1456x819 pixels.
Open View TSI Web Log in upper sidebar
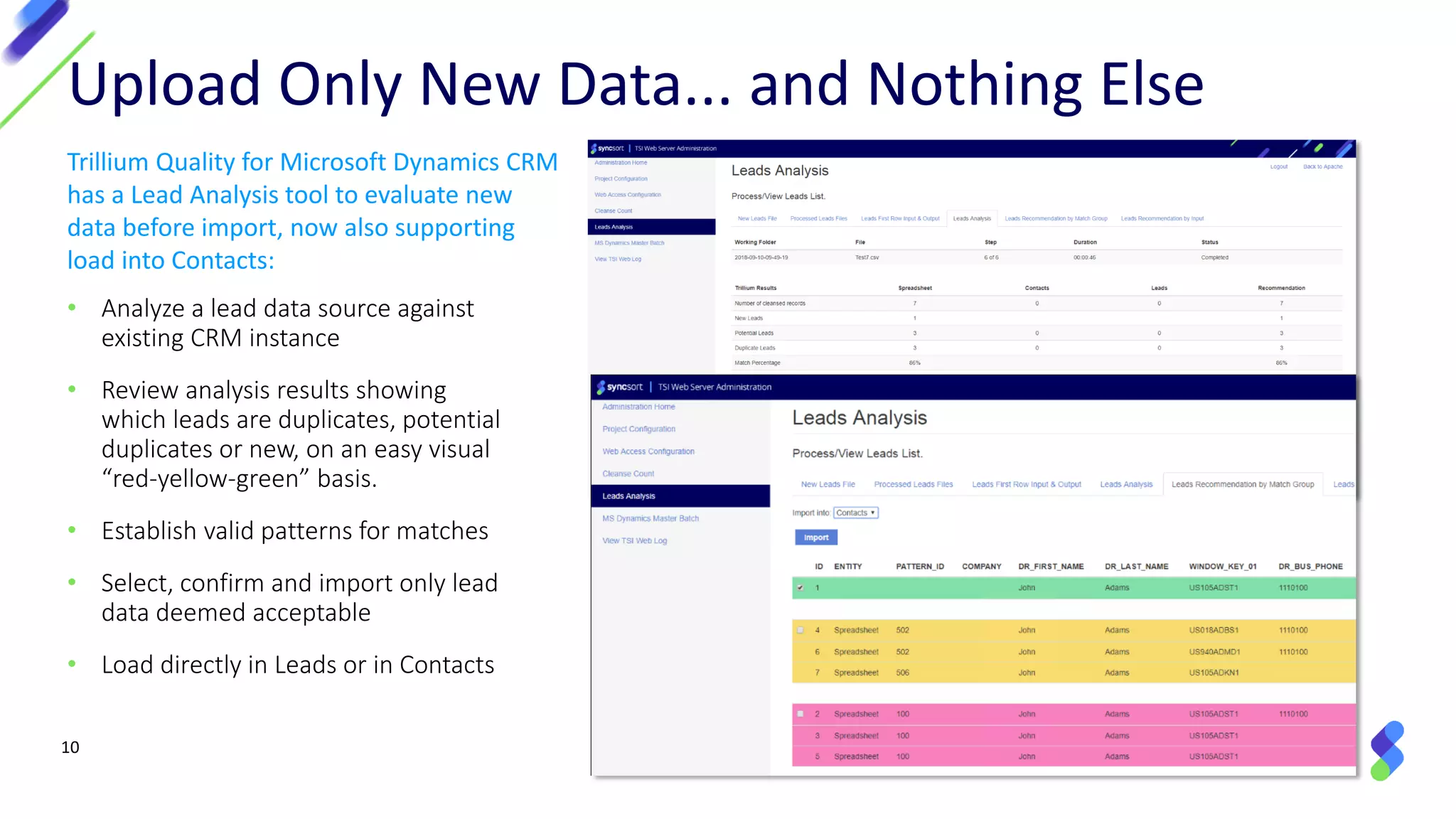pos(618,259)
